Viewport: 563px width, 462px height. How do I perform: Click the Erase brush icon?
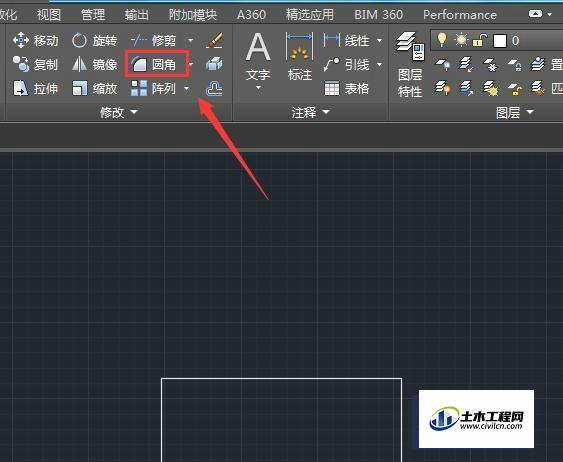click(215, 41)
